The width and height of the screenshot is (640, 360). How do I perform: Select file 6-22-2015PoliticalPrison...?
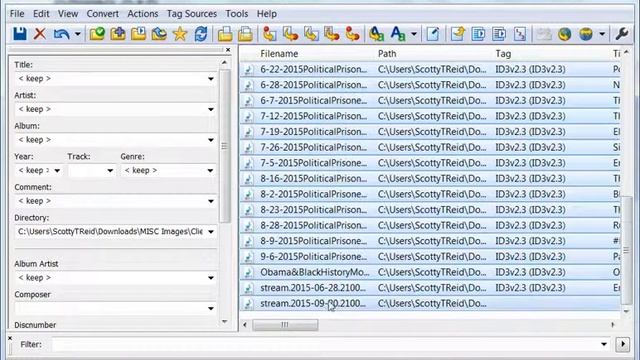[x=313, y=69]
